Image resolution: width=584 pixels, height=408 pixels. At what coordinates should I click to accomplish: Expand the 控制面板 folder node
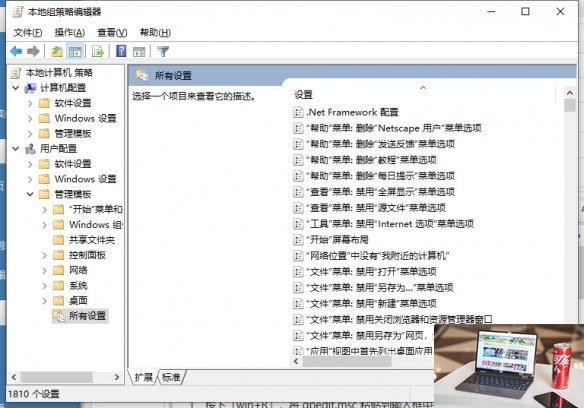pos(45,255)
